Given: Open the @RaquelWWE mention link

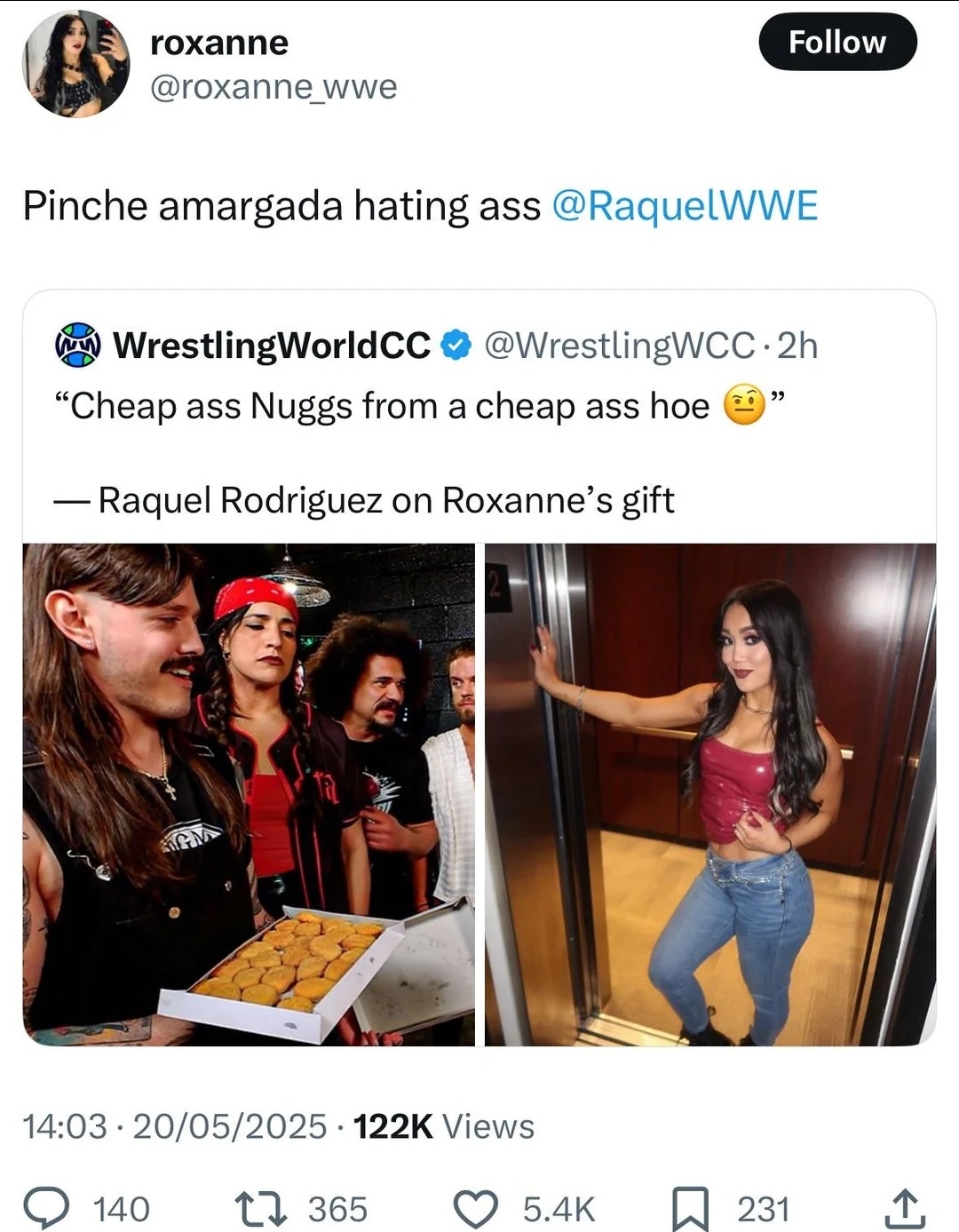Looking at the screenshot, I should 685,206.
